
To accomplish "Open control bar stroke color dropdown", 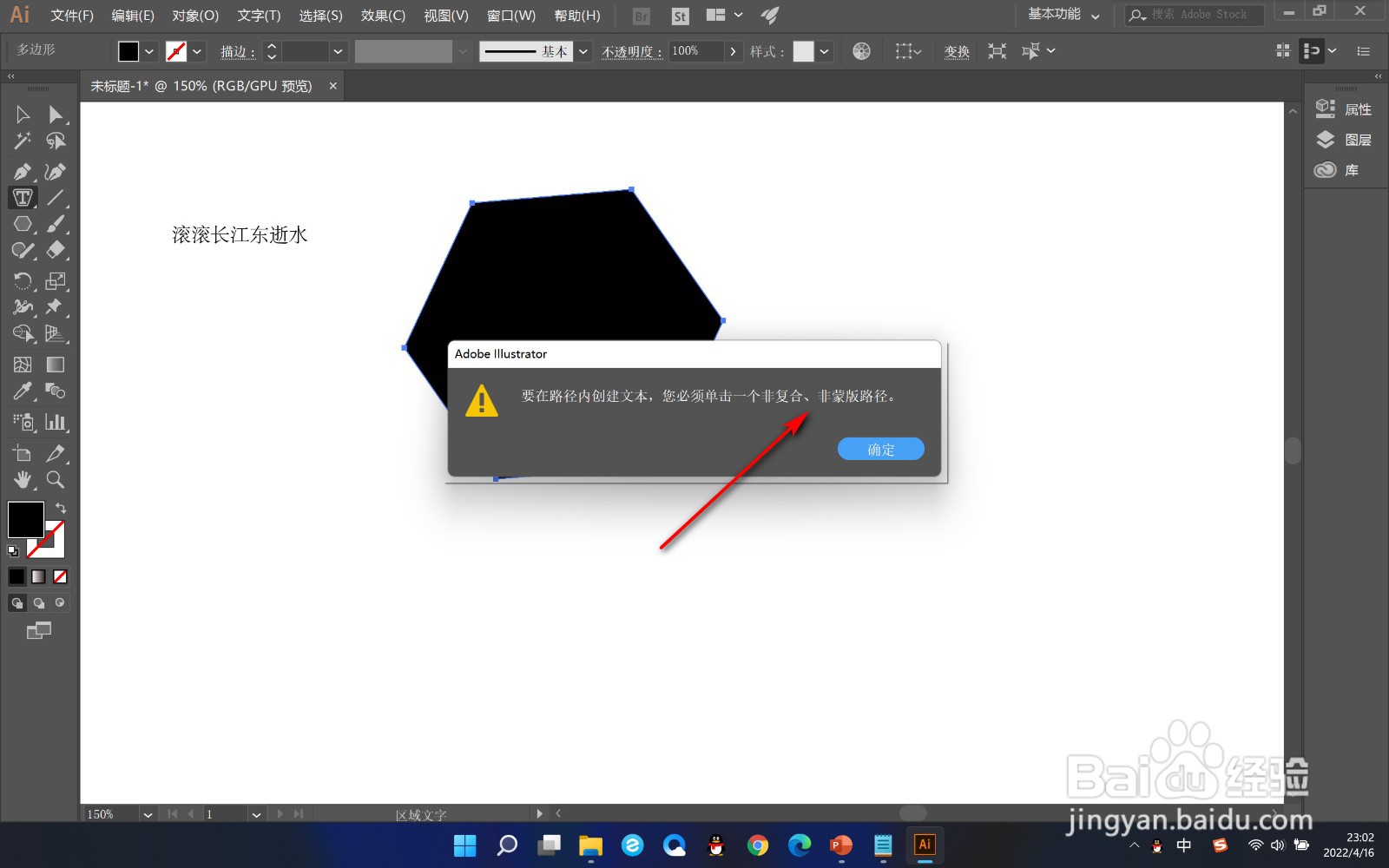I will click(x=197, y=51).
